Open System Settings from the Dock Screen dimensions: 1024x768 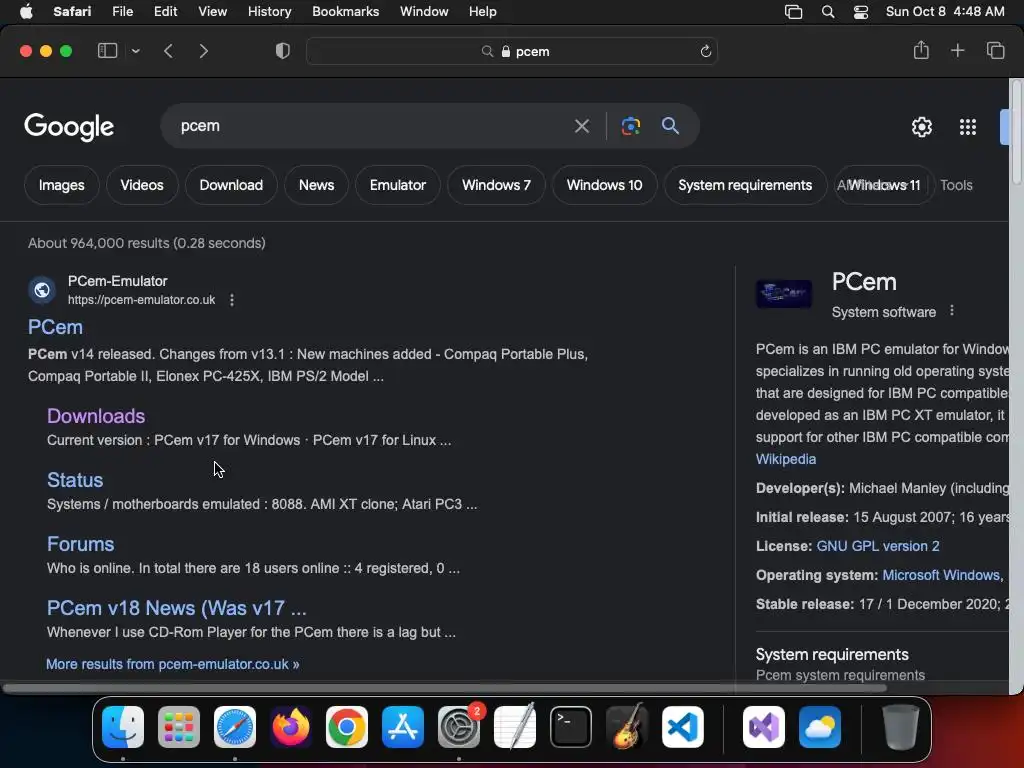[459, 727]
